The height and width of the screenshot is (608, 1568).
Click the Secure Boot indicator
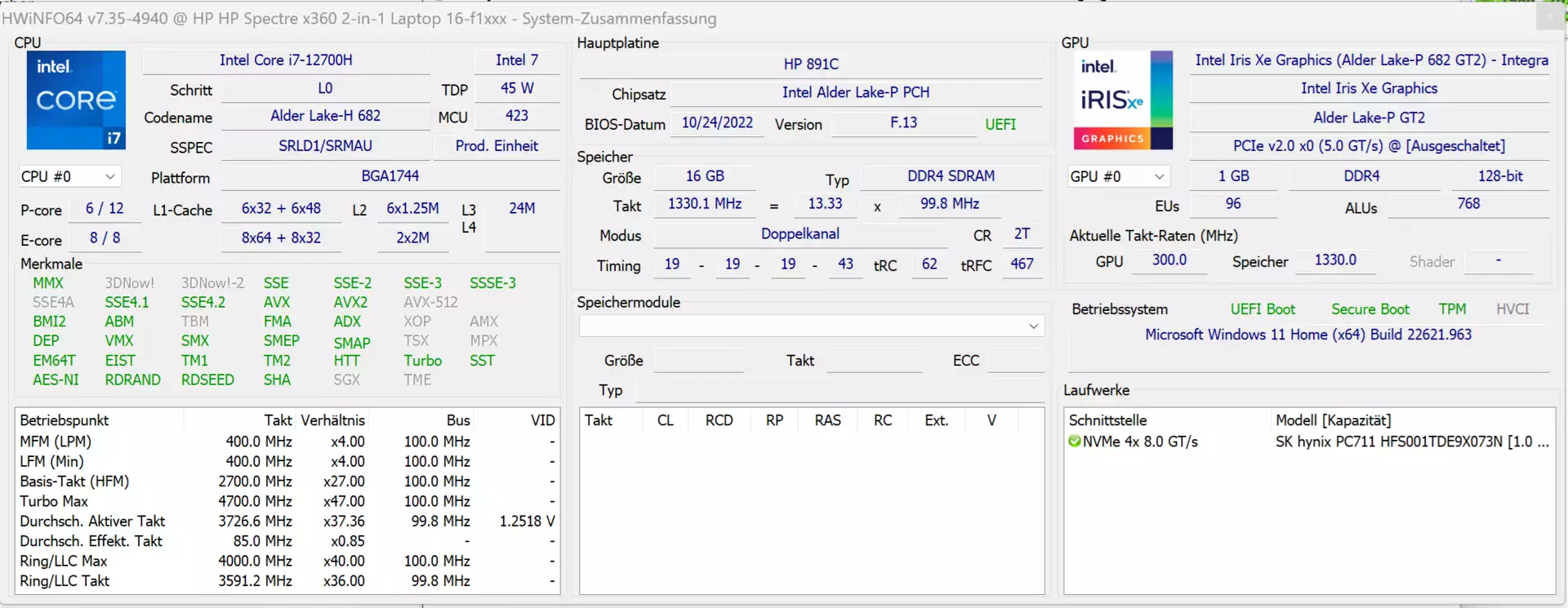pos(1370,309)
